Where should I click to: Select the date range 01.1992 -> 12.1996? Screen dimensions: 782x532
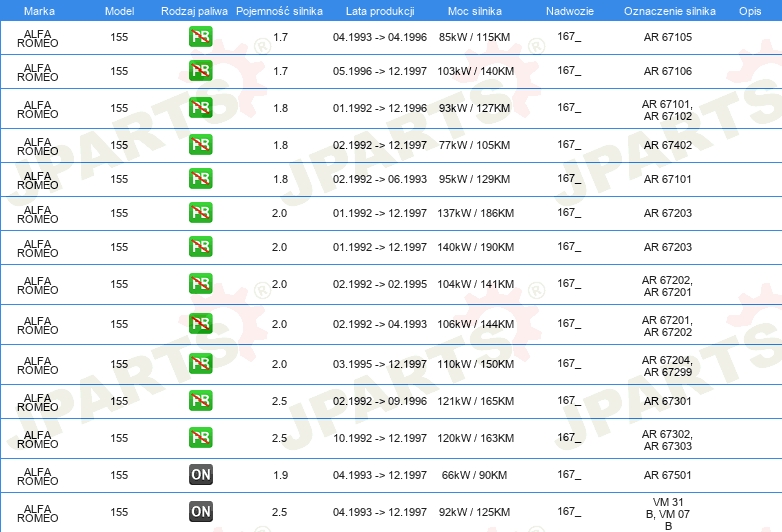coord(380,108)
